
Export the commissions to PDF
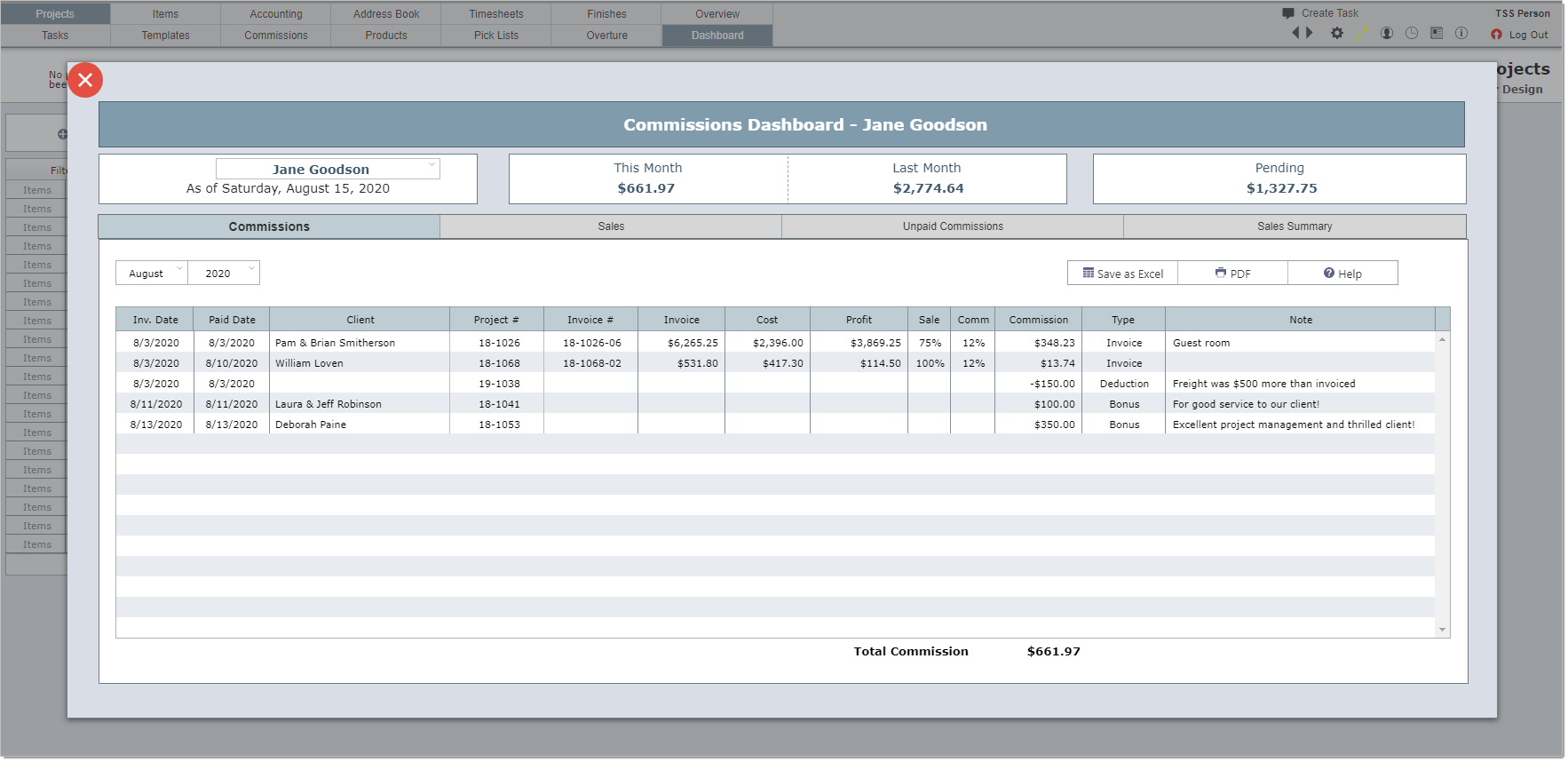[x=1233, y=274]
